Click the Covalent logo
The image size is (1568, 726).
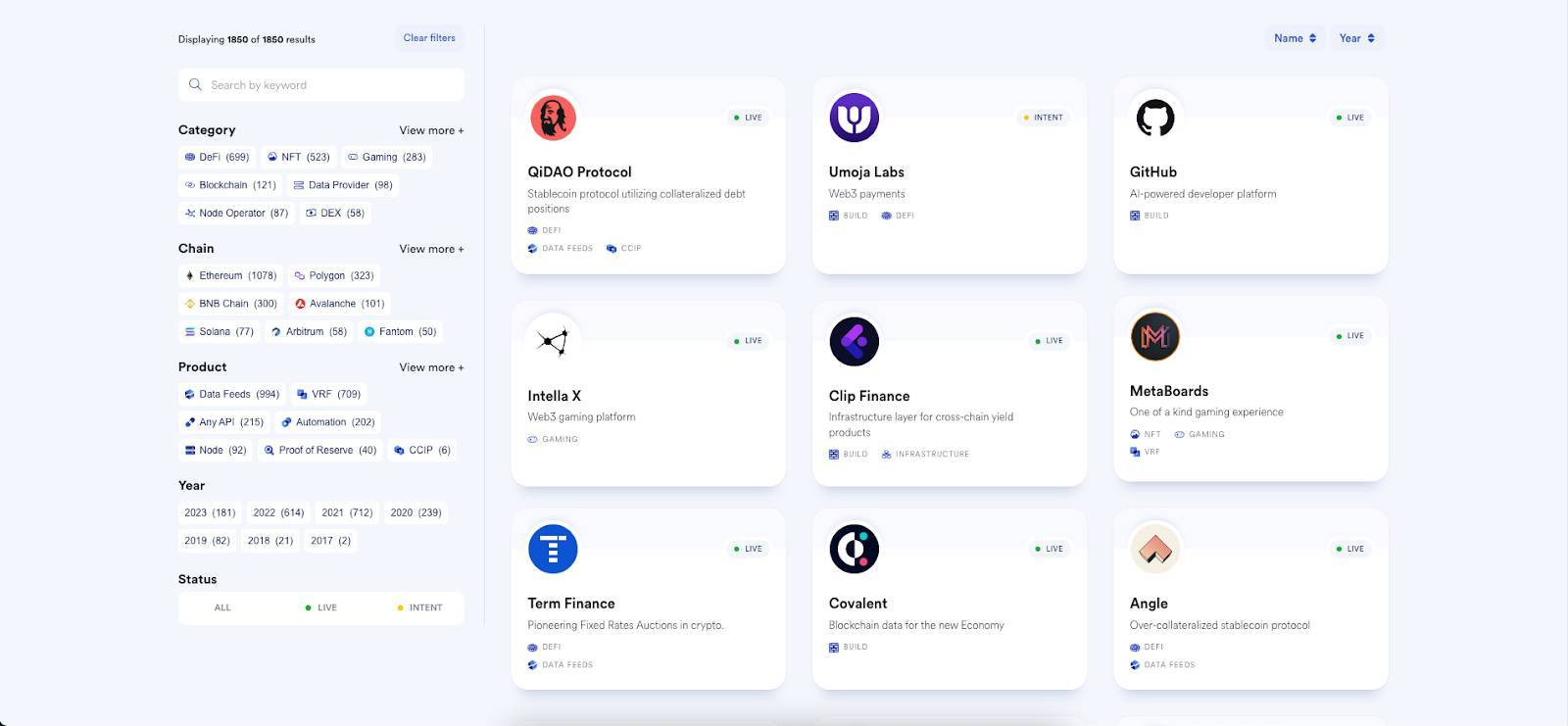(854, 549)
